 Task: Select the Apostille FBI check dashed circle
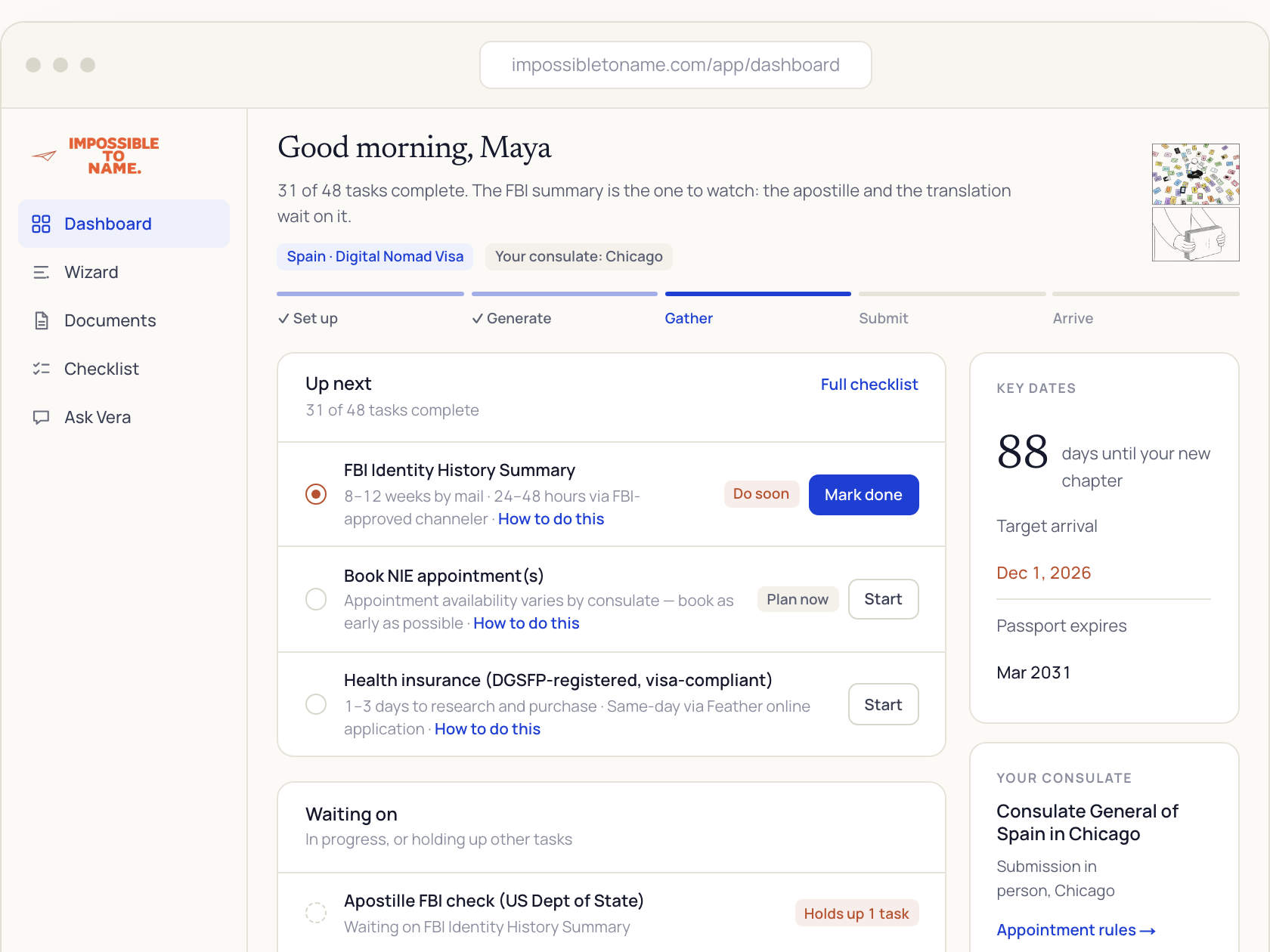tap(316, 912)
